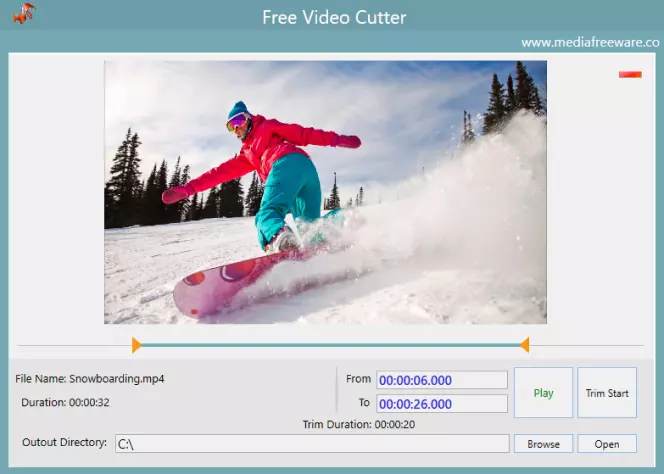Click the teal selected range on timeline

pyautogui.click(x=330, y=345)
